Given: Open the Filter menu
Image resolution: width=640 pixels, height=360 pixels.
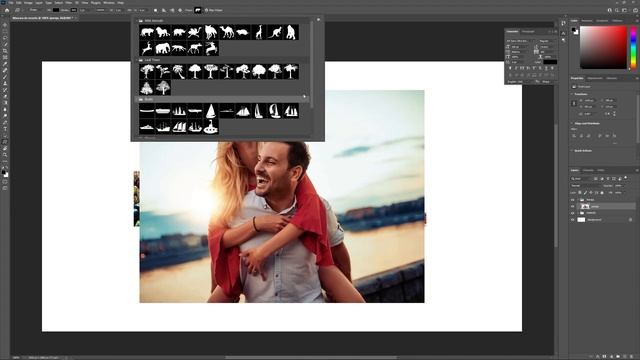Looking at the screenshot, I should click(69, 3).
